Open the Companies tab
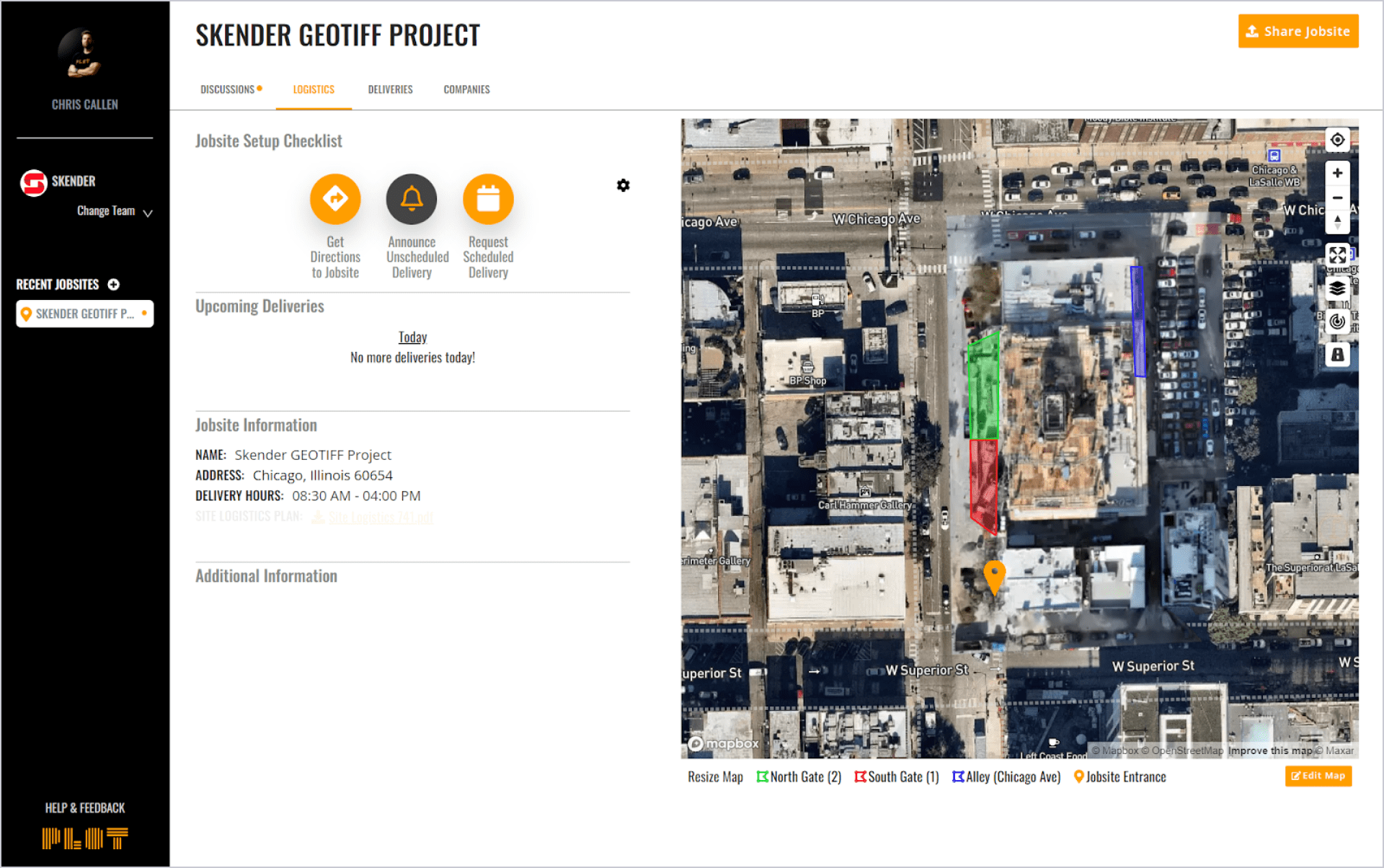This screenshot has width=1384, height=868. pos(466,89)
